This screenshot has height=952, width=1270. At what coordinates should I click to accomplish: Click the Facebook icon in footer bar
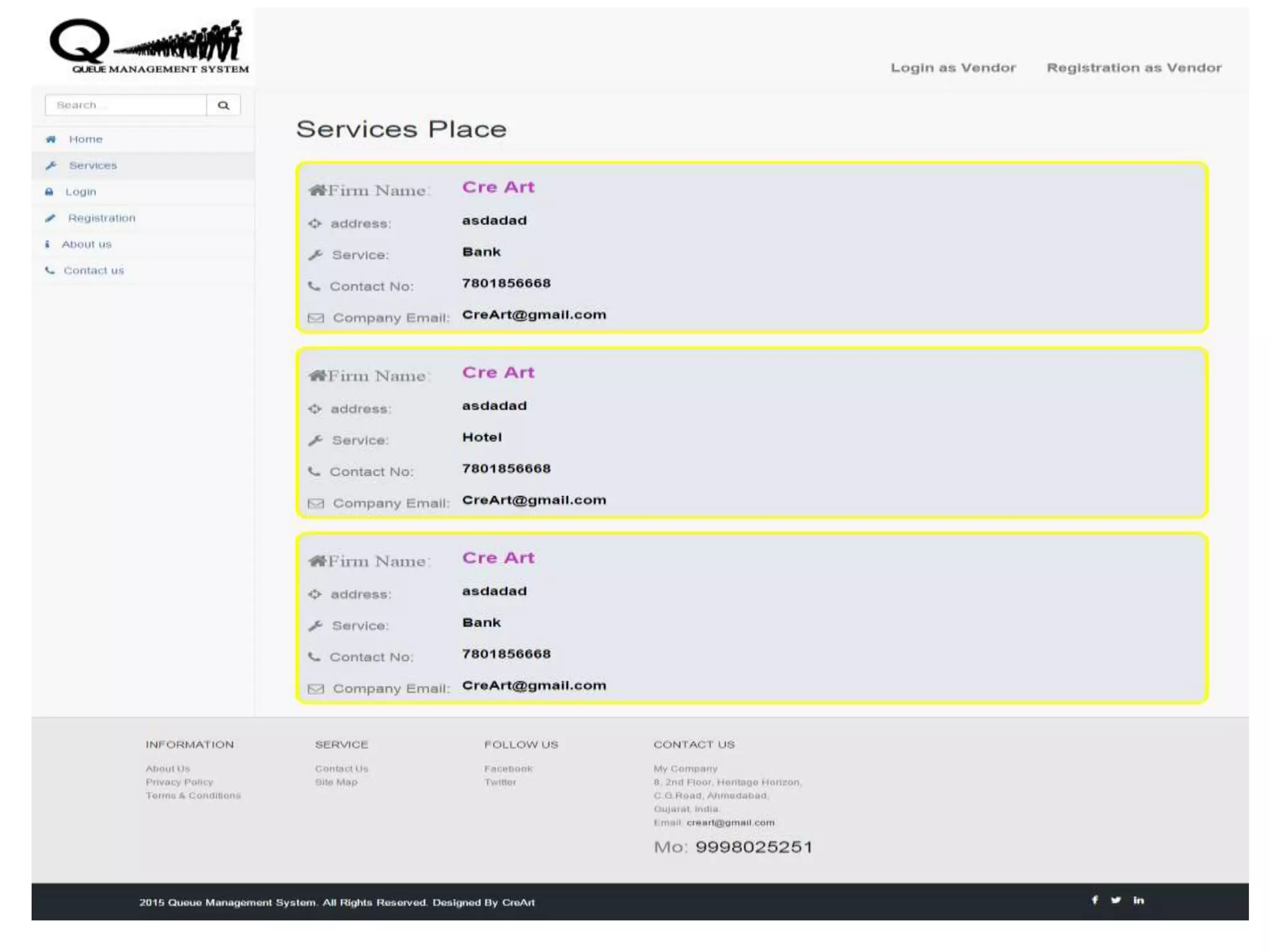click(x=1095, y=900)
